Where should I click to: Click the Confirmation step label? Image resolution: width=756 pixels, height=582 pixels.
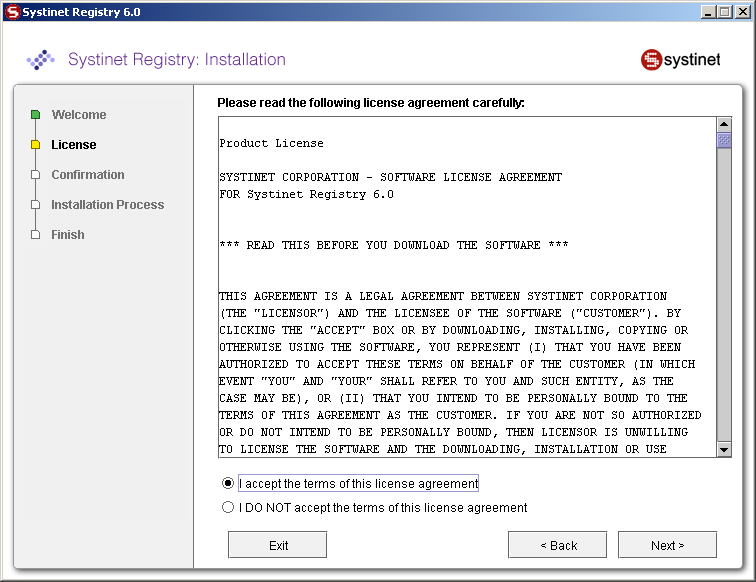point(88,175)
